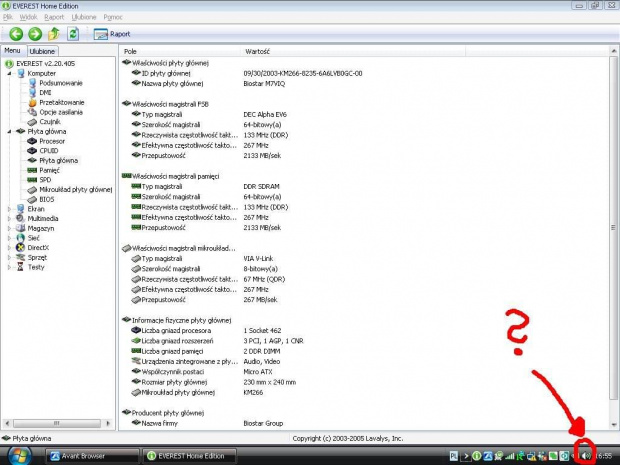Open the Pomoc menu

tap(113, 17)
